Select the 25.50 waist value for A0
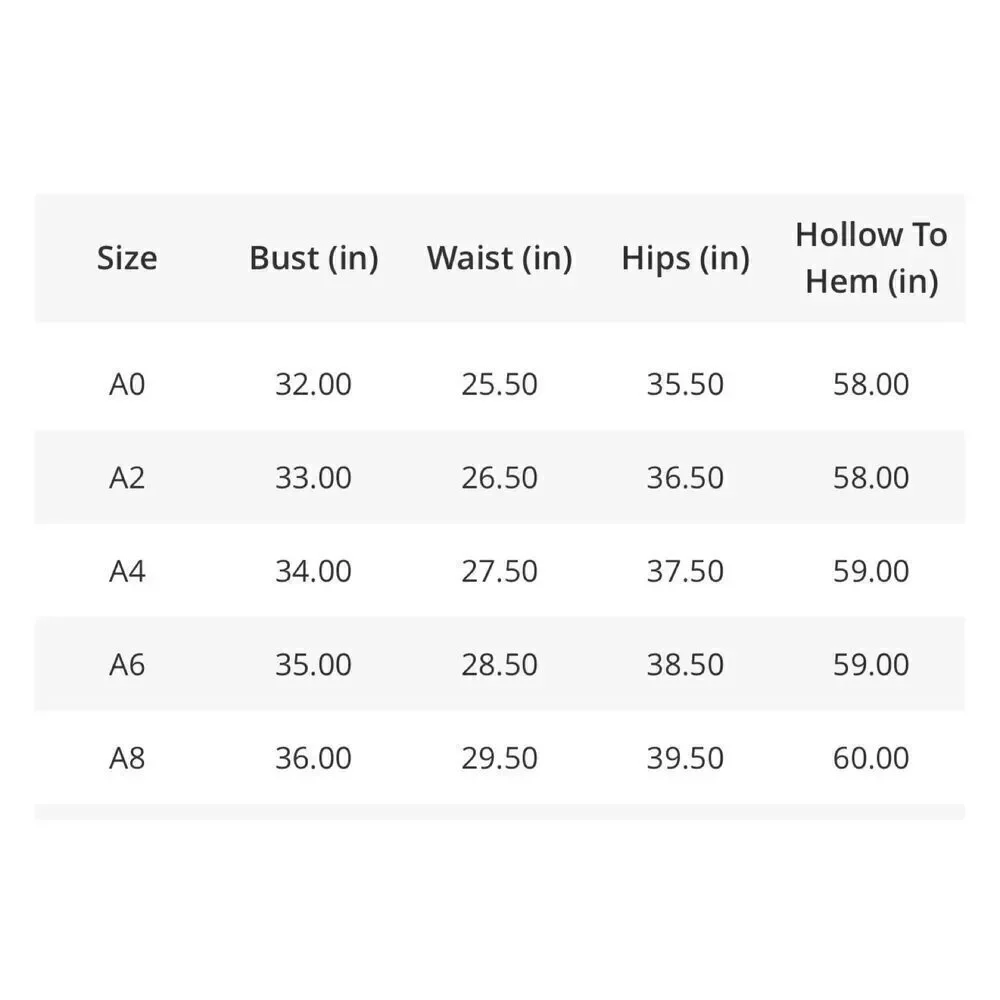1000x1000 pixels. tap(499, 384)
